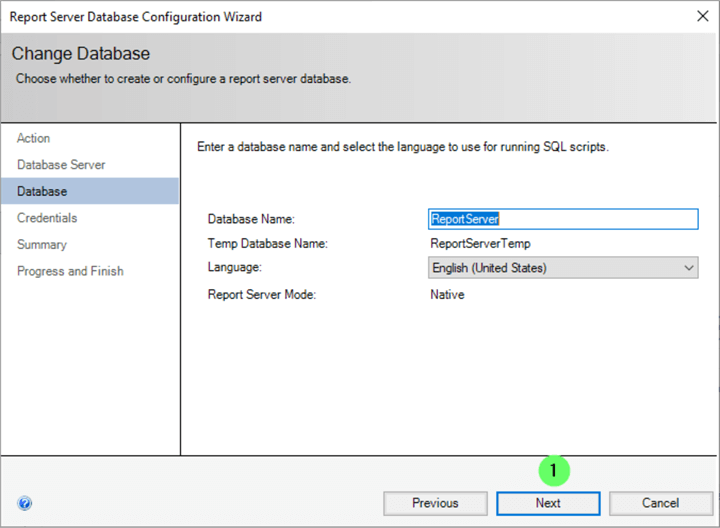Click the Change Database heading
The image size is (720, 528).
coord(81,54)
